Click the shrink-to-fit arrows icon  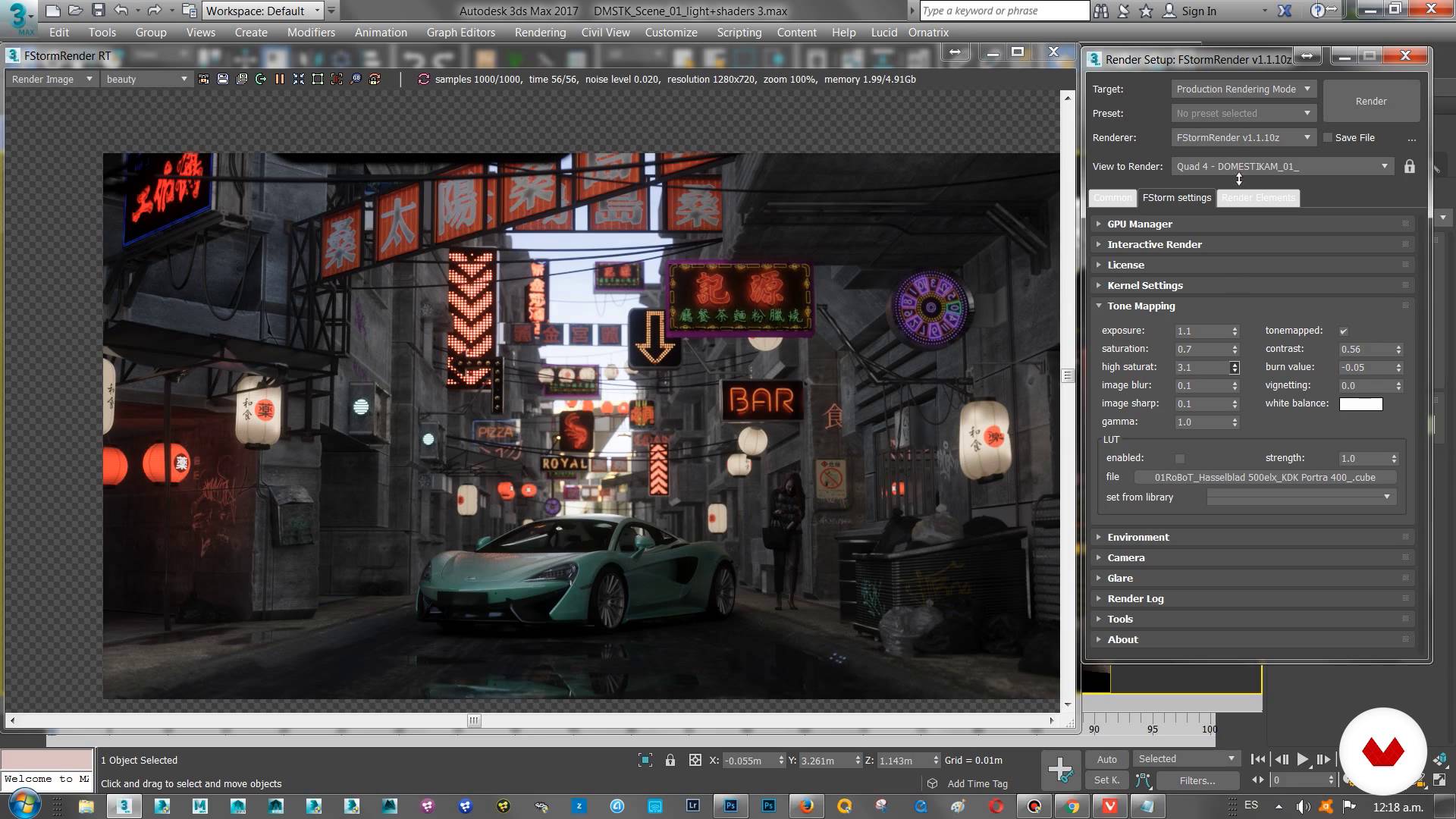pos(299,79)
